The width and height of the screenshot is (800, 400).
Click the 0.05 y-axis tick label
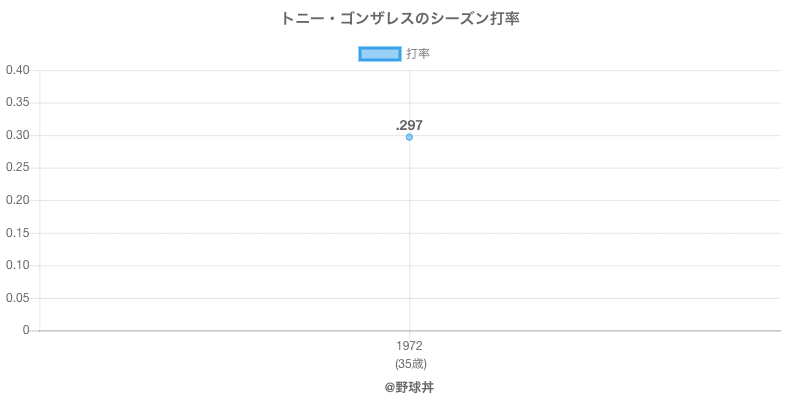click(17, 298)
